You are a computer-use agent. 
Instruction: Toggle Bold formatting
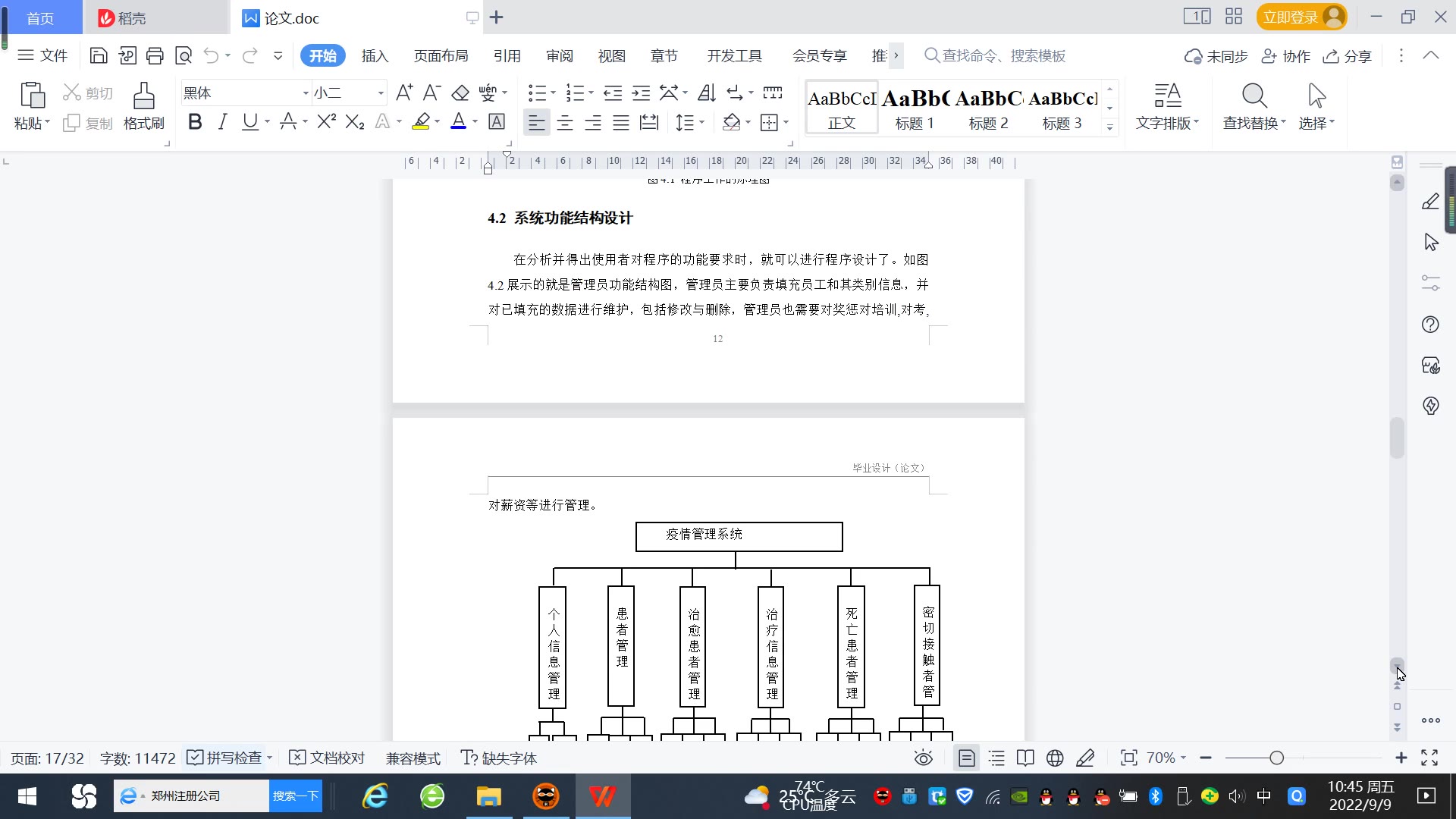195,121
